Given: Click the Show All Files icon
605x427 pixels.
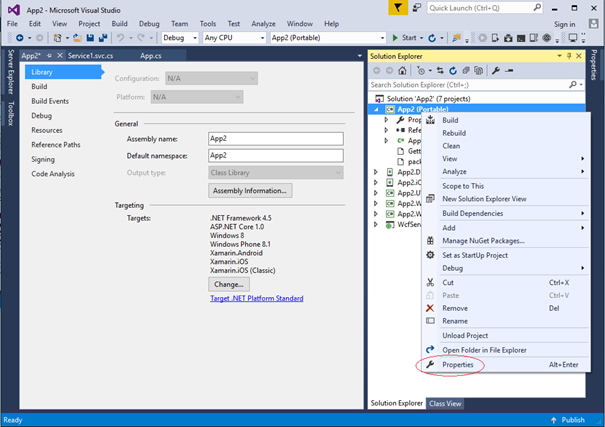Looking at the screenshot, I should 479,71.
